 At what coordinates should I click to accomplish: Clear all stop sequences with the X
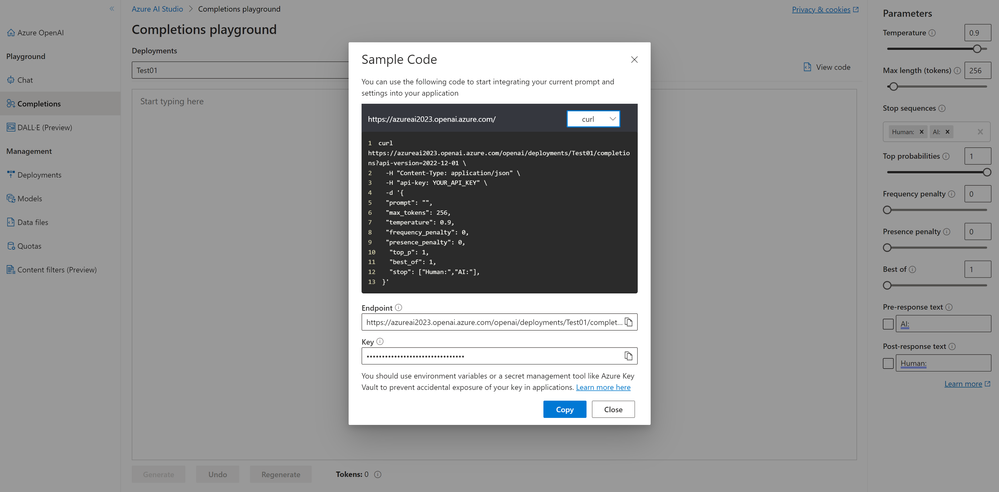(x=980, y=132)
